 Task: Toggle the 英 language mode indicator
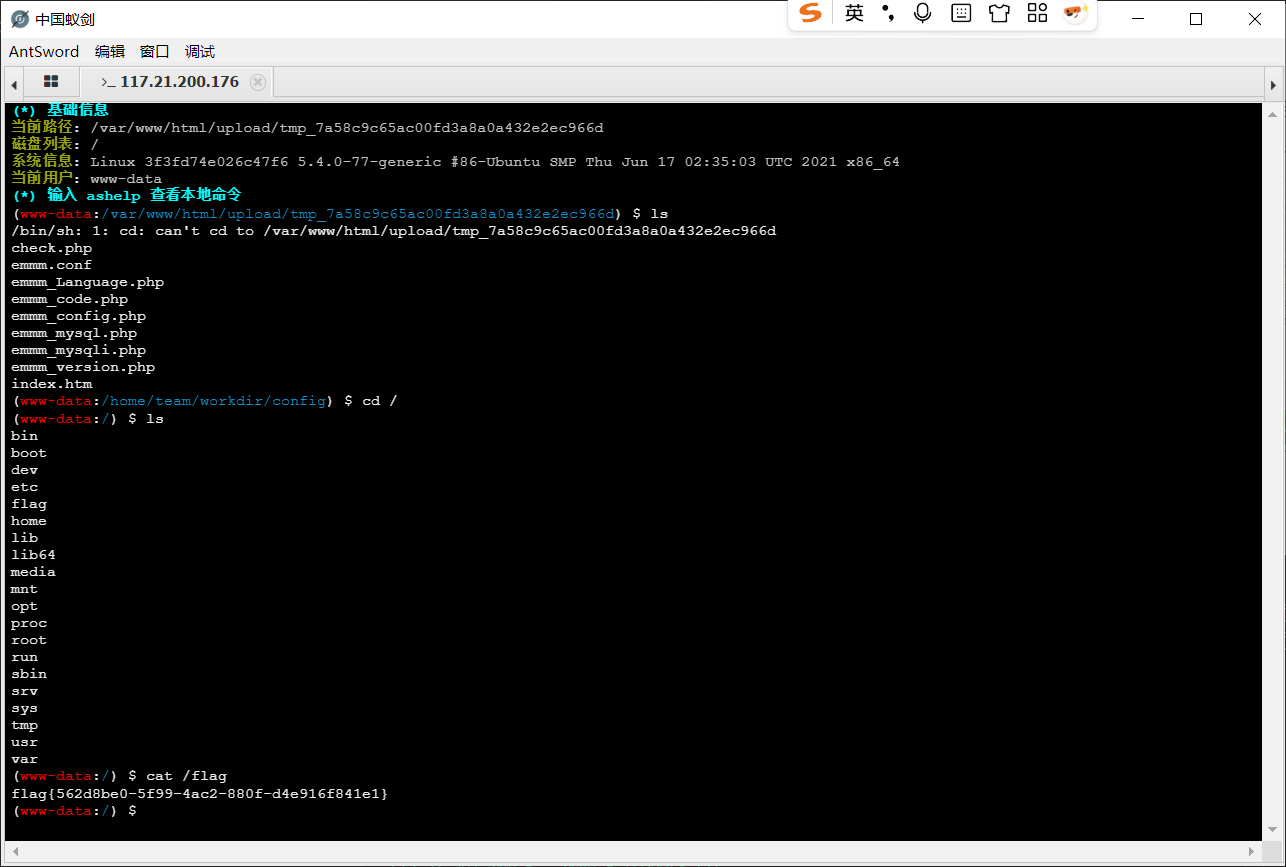[854, 13]
